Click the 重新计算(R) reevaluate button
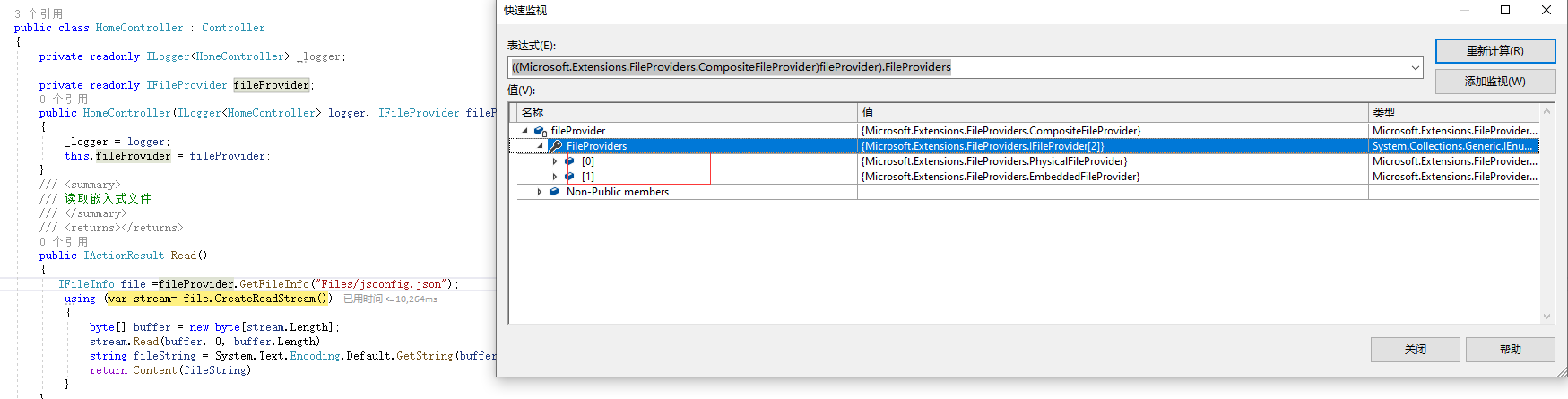 point(1494,51)
